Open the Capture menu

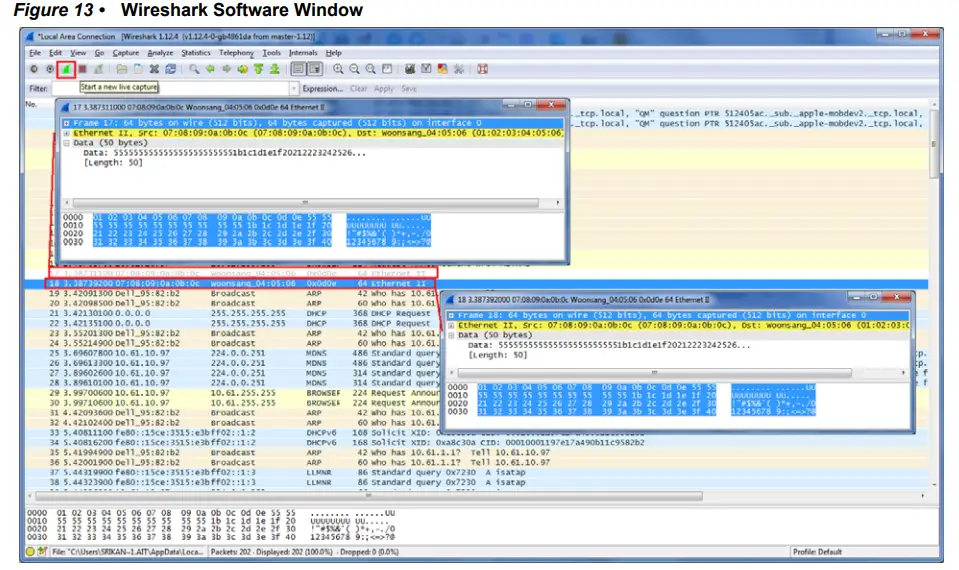click(x=125, y=53)
